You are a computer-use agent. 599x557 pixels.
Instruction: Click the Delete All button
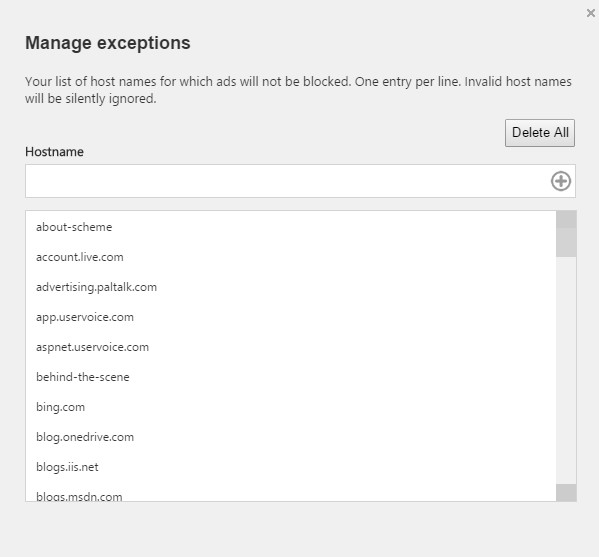[540, 133]
